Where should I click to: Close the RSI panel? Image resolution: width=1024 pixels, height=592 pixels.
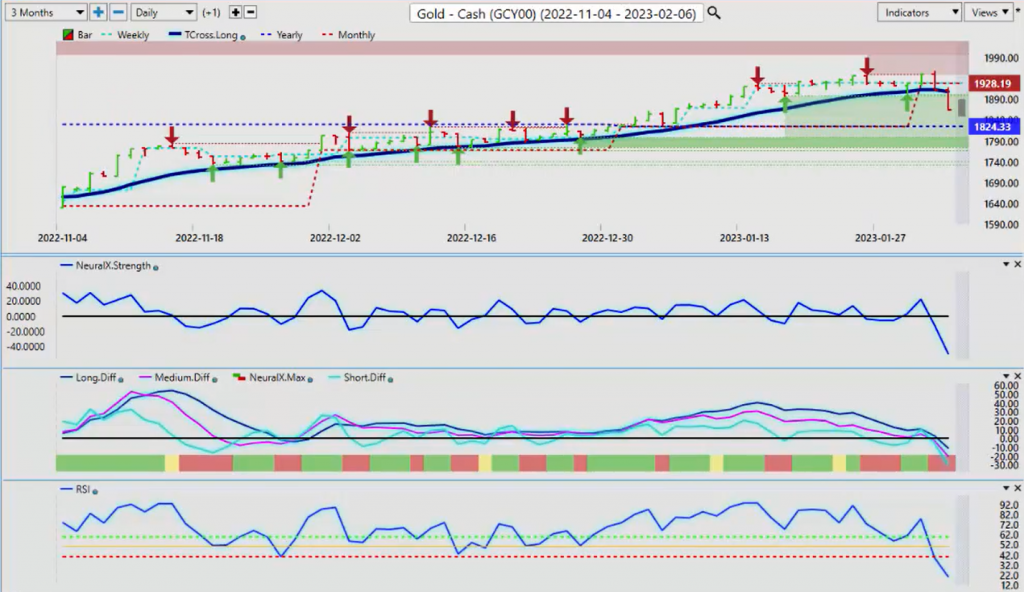click(1017, 488)
